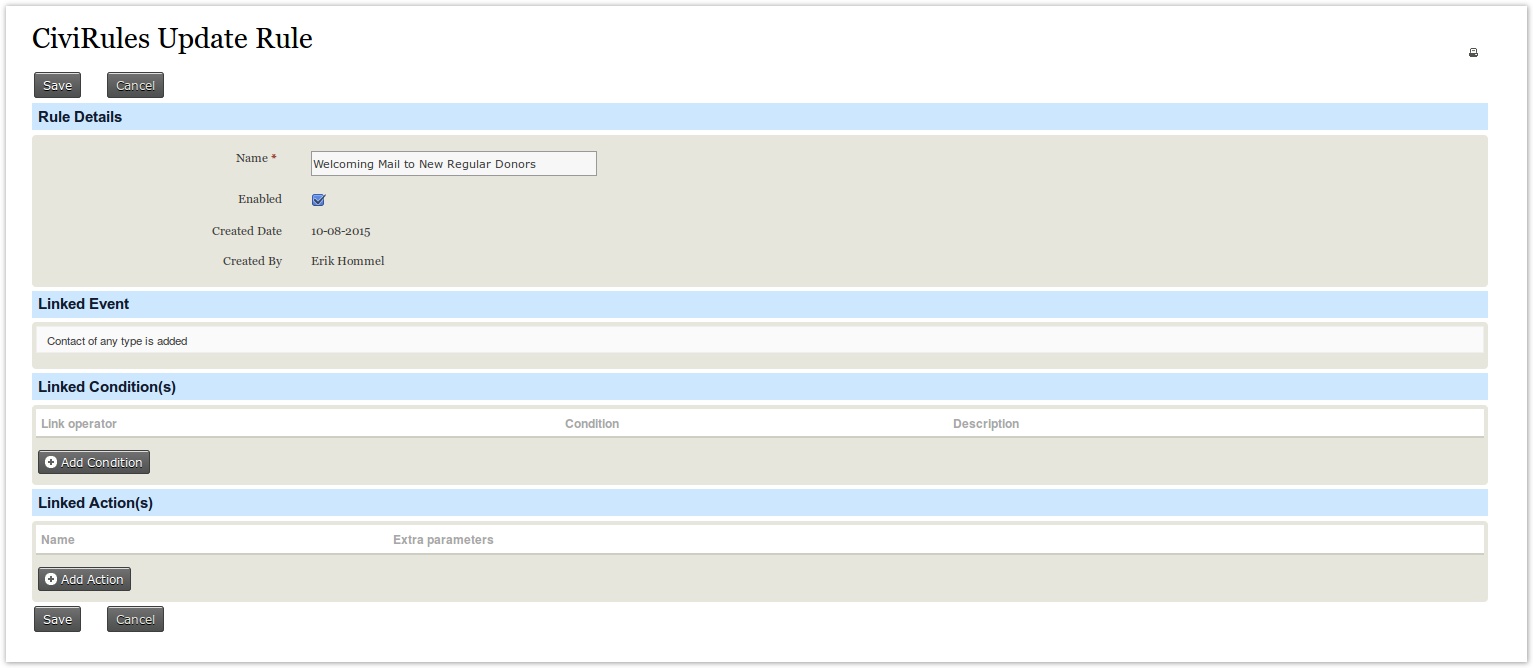
Task: Click the Linked Action(s) section header
Action: coord(95,503)
